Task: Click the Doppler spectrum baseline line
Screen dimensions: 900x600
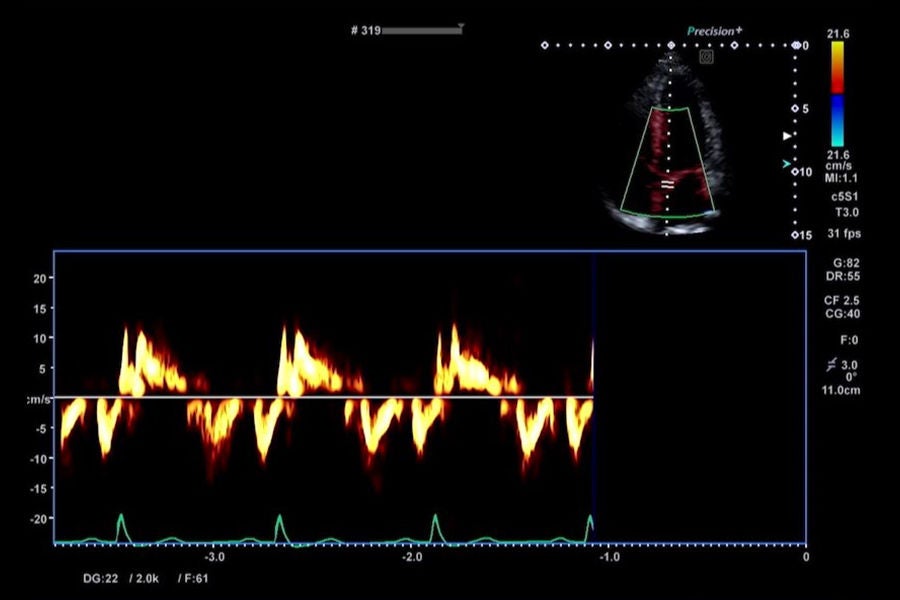Action: [323, 397]
